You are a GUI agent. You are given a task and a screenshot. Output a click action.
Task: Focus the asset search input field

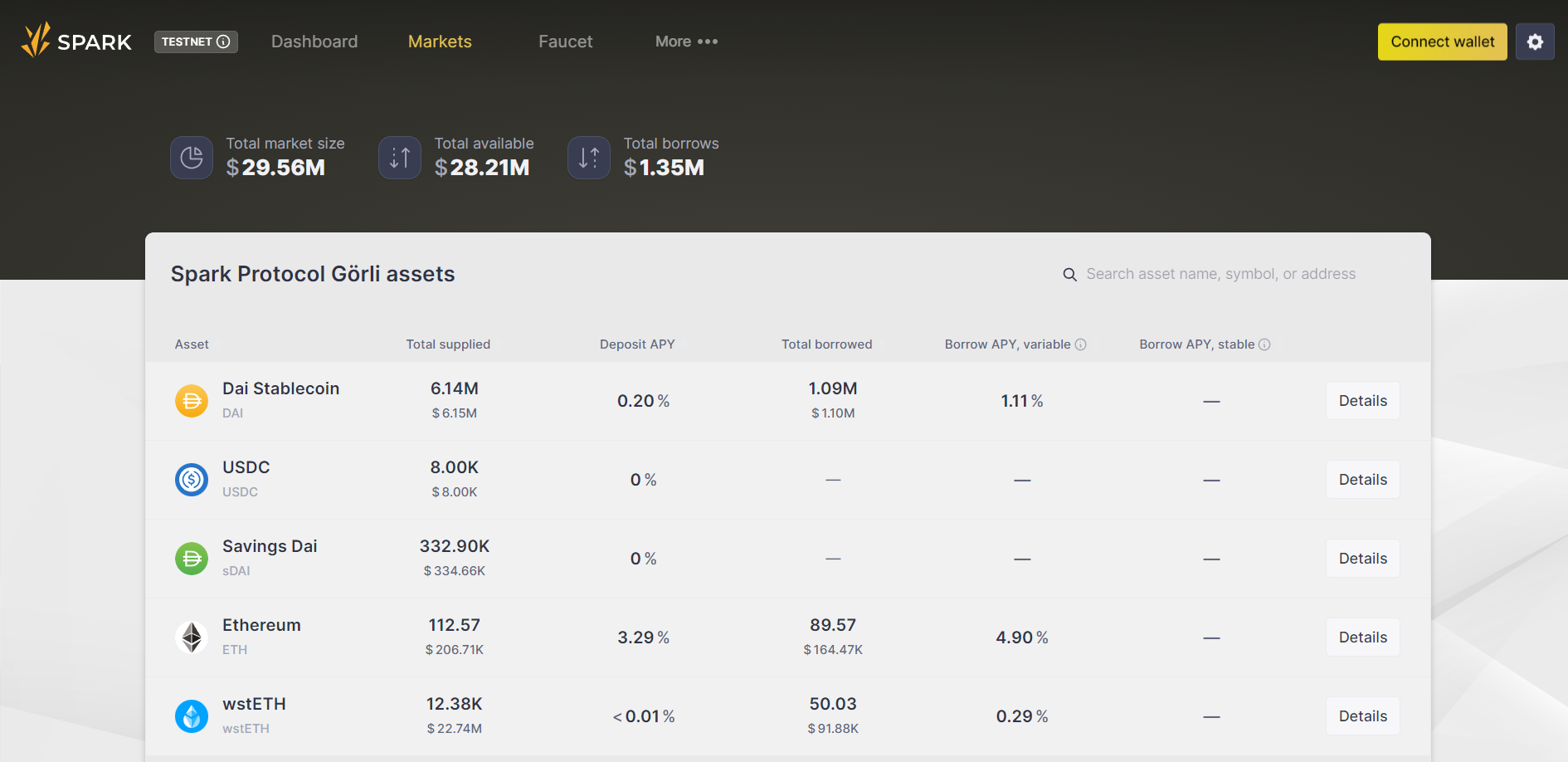coord(1221,274)
